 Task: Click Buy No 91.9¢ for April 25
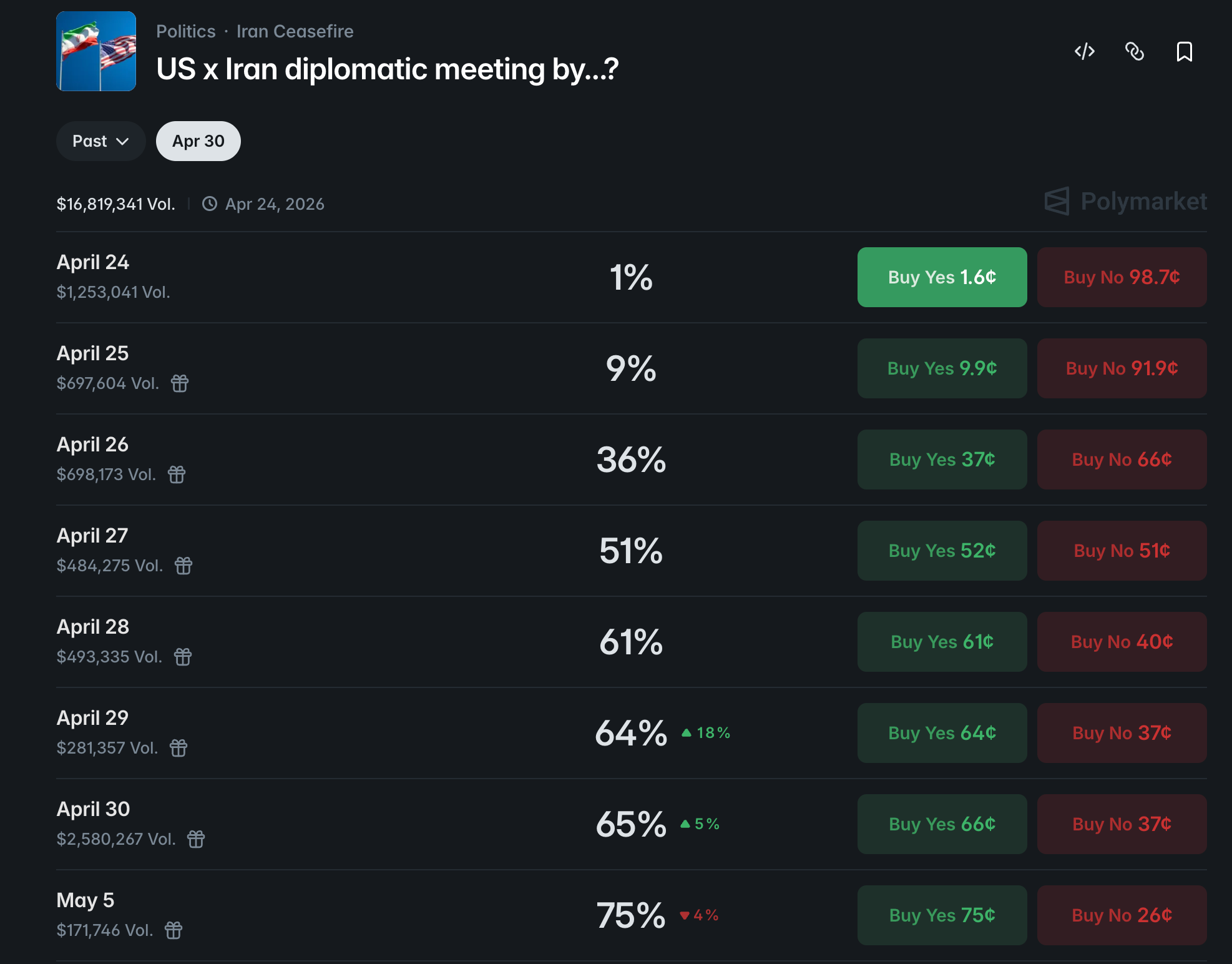(x=1122, y=368)
